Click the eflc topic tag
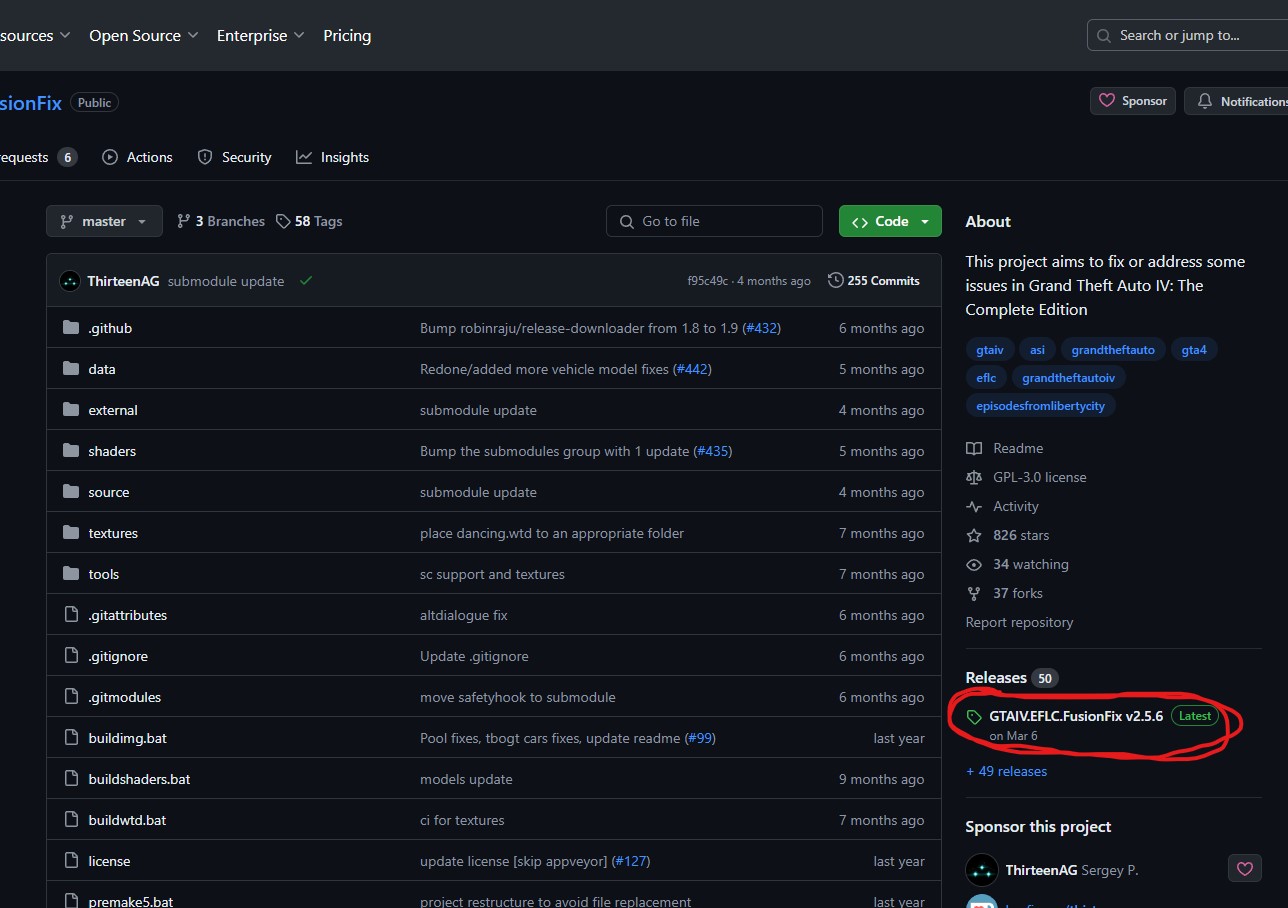Screen dimensions: 1288x908 [x=986, y=378]
